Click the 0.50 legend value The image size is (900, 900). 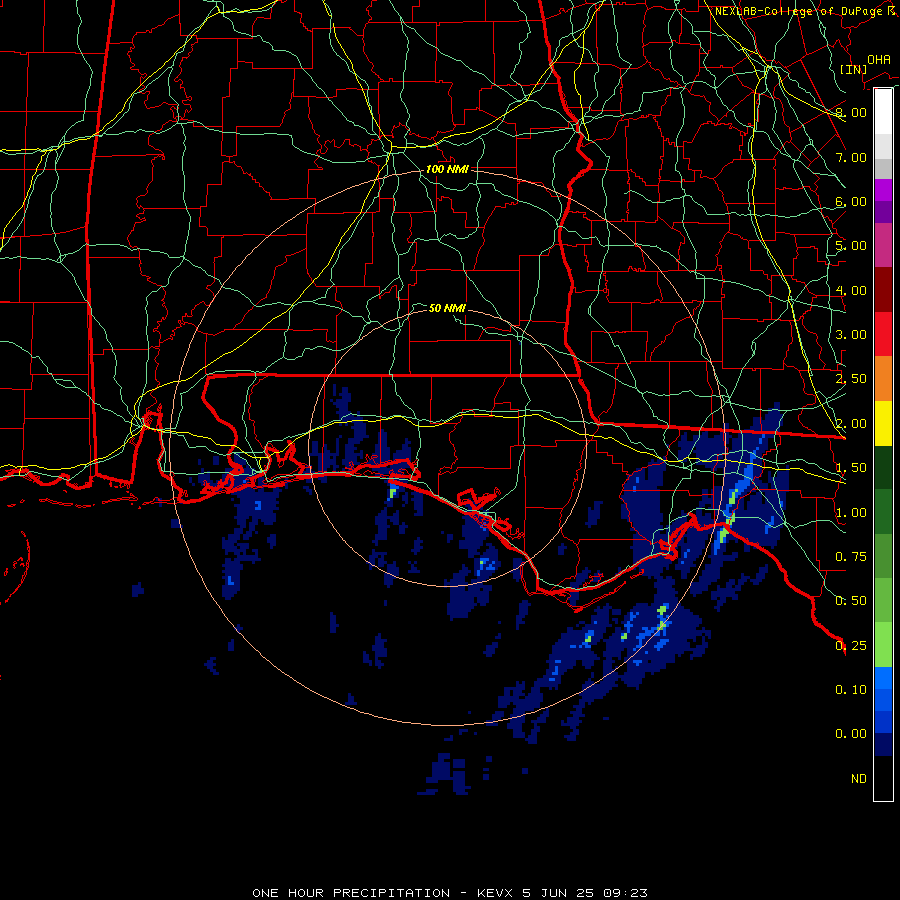[x=851, y=601]
